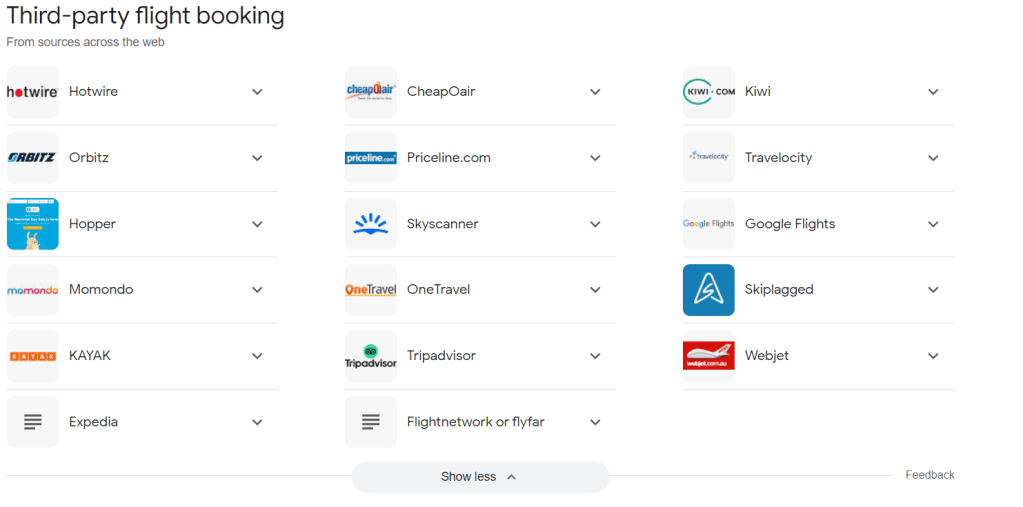Expand the Expedia row chevron
Image resolution: width=1023 pixels, height=507 pixels.
(257, 422)
